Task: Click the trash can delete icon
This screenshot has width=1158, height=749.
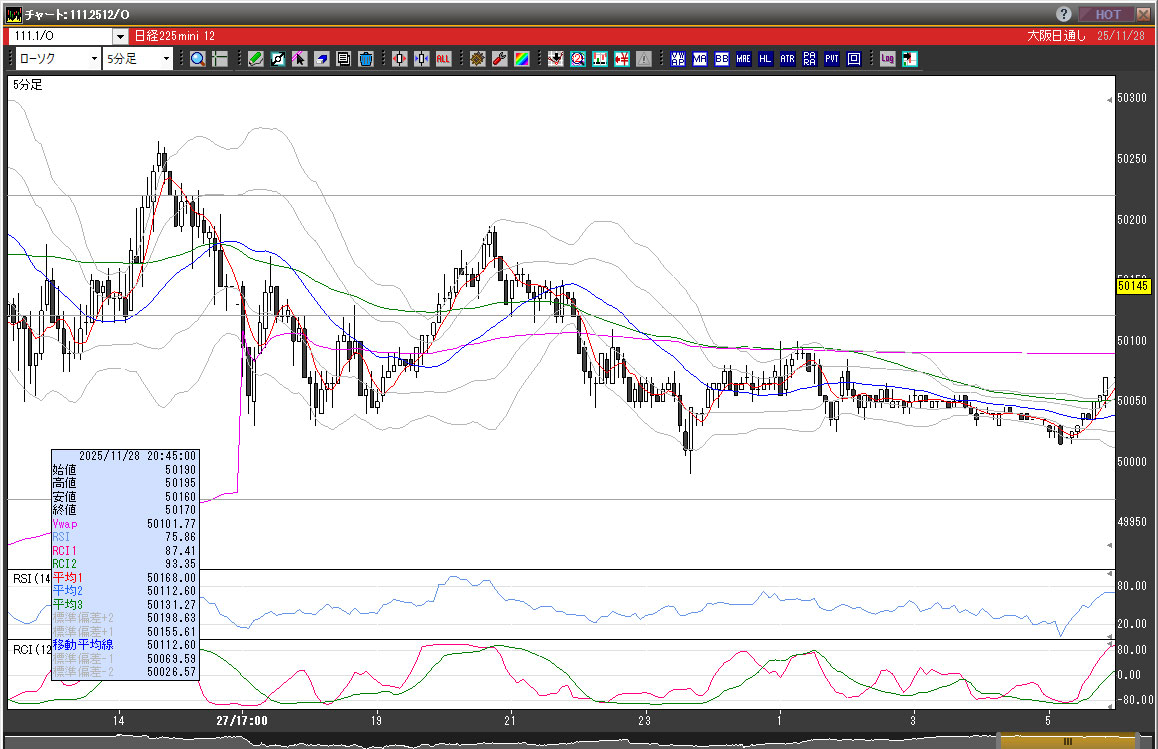Action: (x=366, y=59)
